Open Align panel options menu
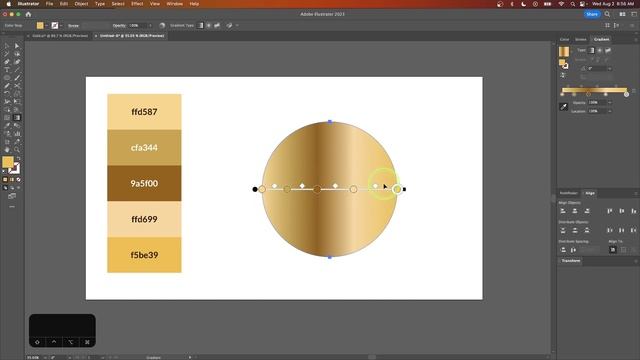Image resolution: width=640 pixels, height=360 pixels. point(636,193)
